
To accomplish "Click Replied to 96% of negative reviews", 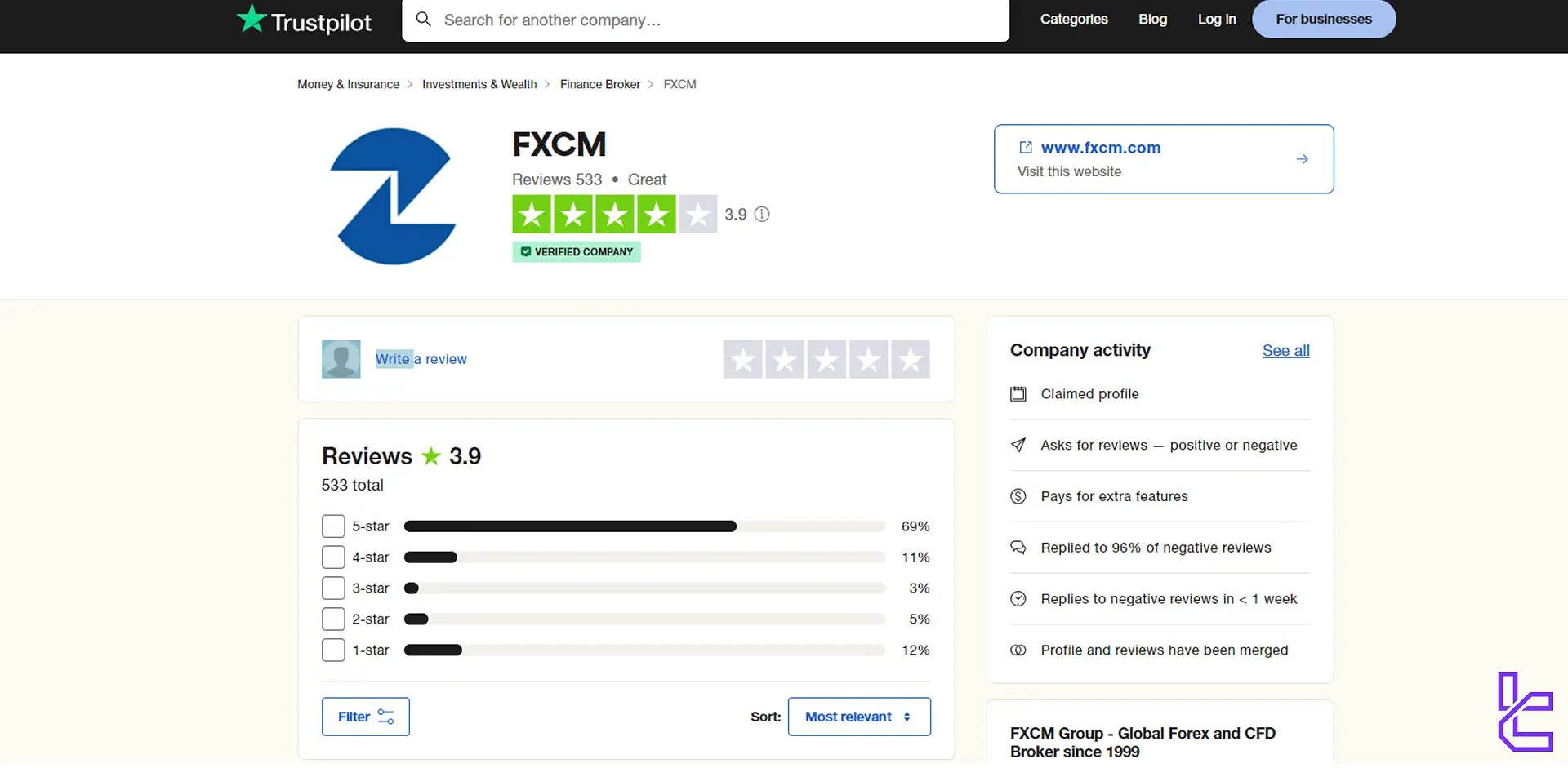I will tap(1156, 548).
